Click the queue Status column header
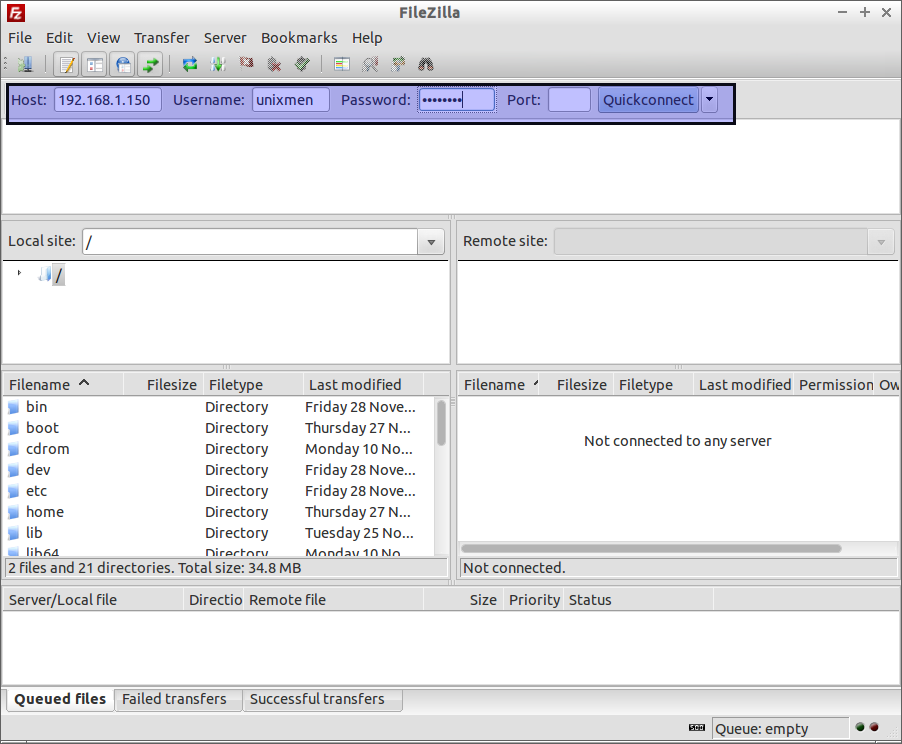The width and height of the screenshot is (902, 744). [638, 600]
